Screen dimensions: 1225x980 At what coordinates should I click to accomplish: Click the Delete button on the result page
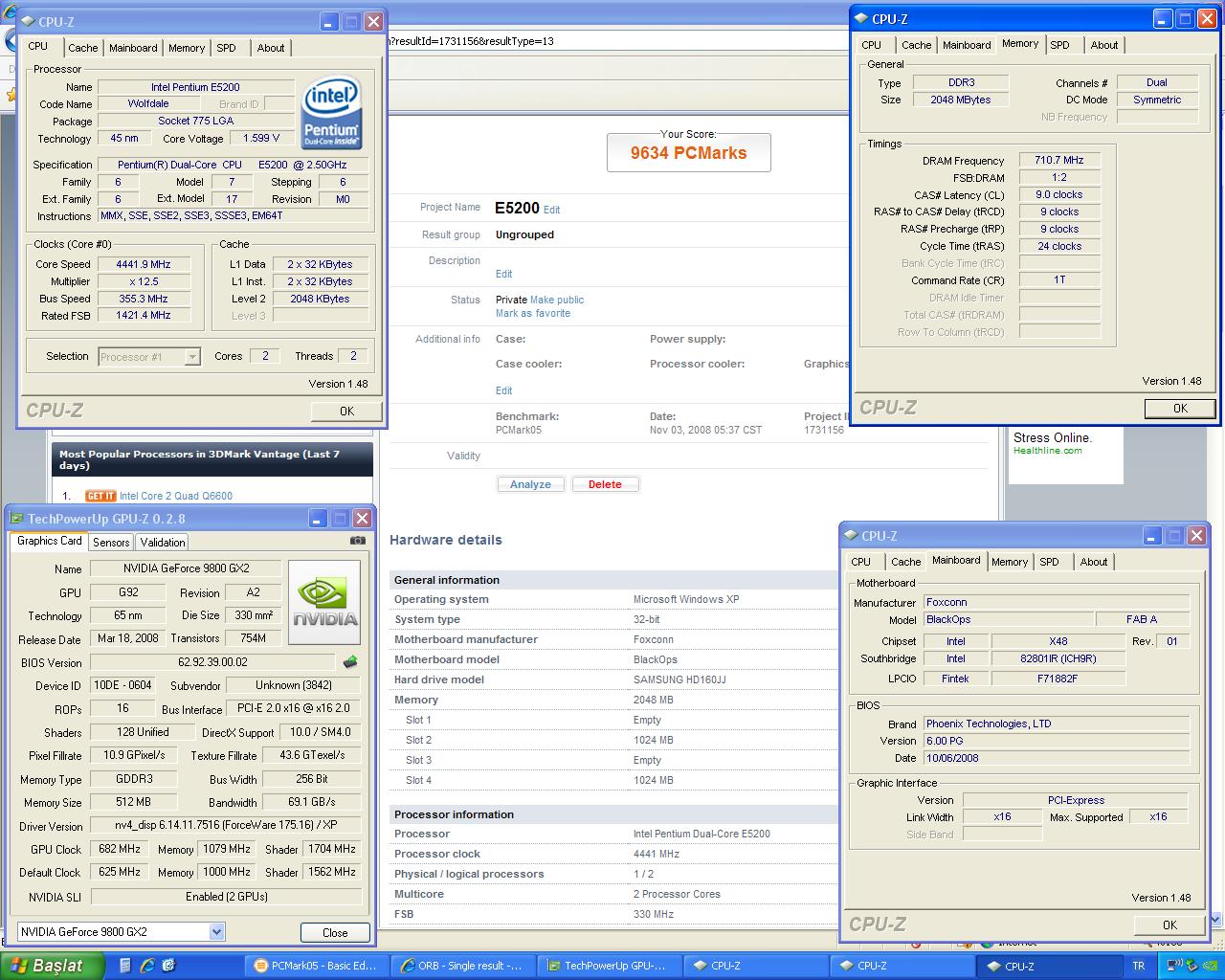(x=605, y=484)
